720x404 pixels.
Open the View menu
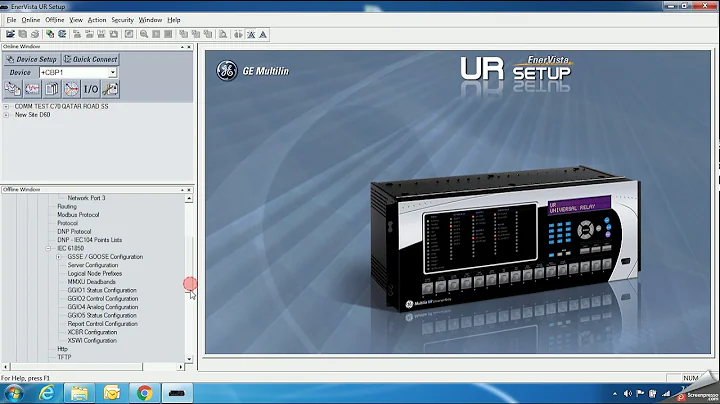(76, 20)
